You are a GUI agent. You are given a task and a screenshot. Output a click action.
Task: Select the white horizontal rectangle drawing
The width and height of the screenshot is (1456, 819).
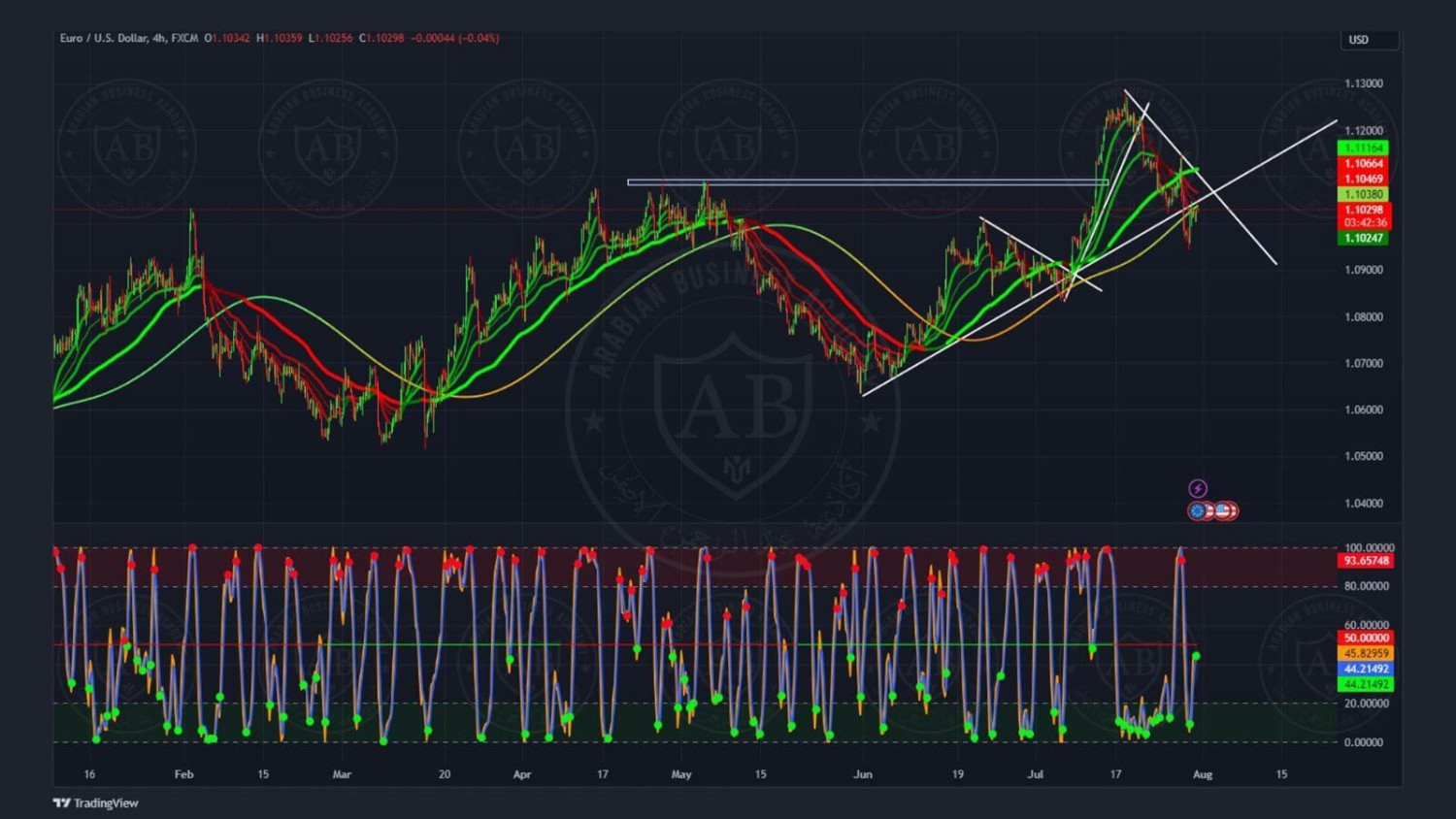(867, 181)
